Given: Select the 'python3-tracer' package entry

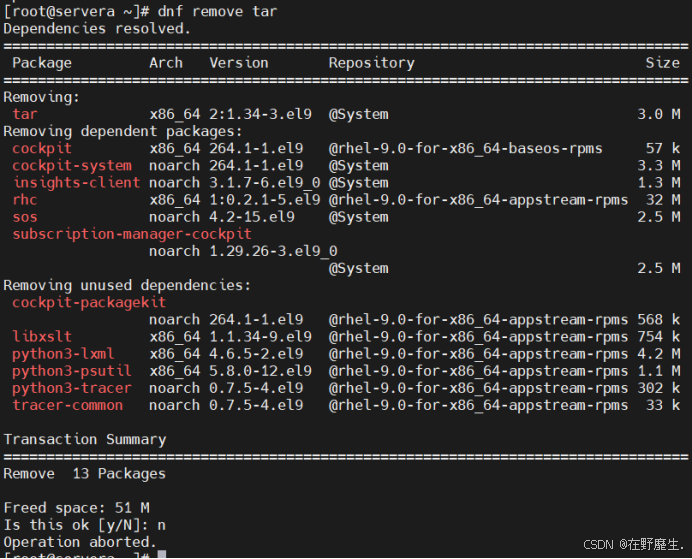Looking at the screenshot, I should pyautogui.click(x=72, y=388).
